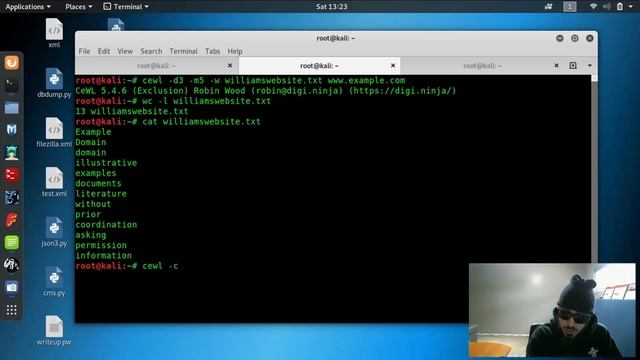The width and height of the screenshot is (640, 360).
Task: Switch to the third root@kali tab
Action: [x=482, y=66]
